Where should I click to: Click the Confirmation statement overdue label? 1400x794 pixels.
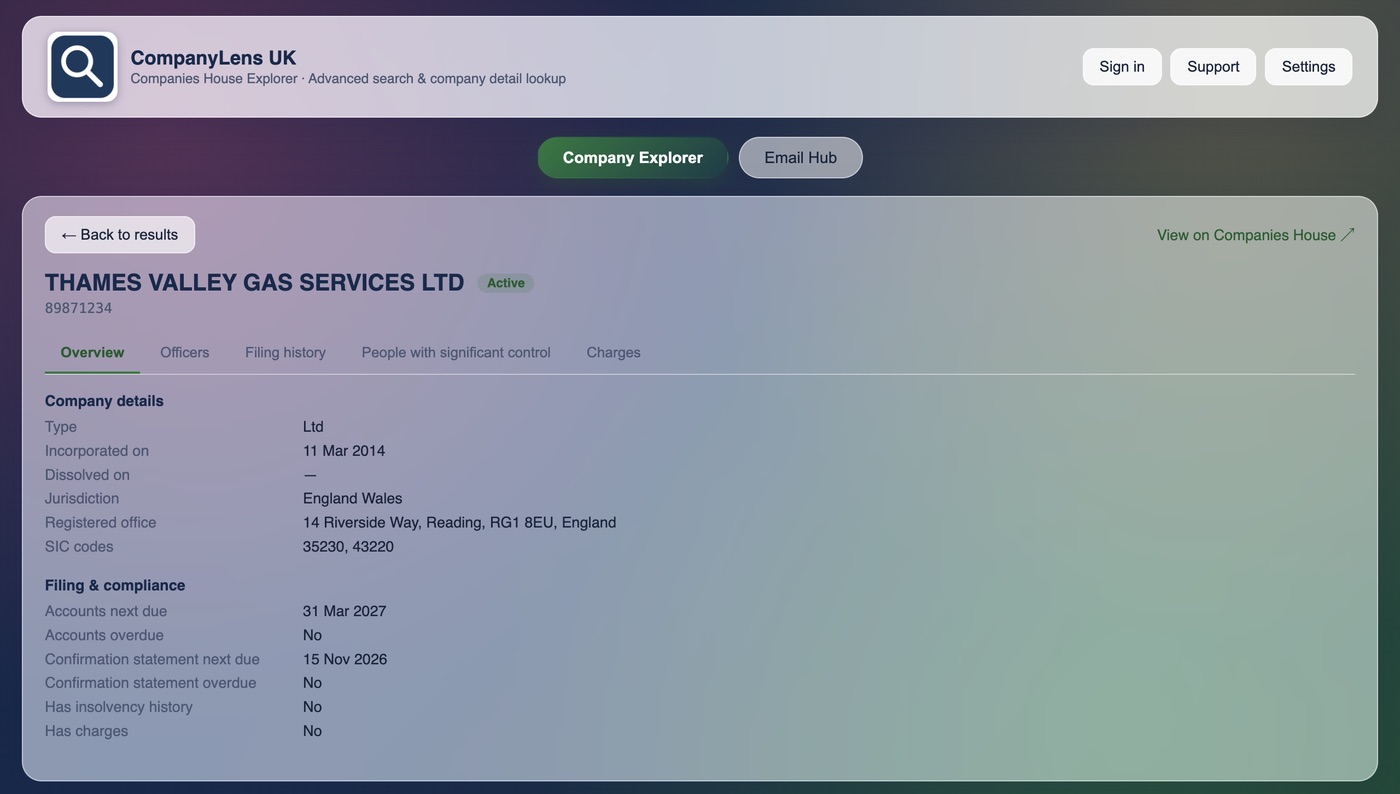point(151,683)
